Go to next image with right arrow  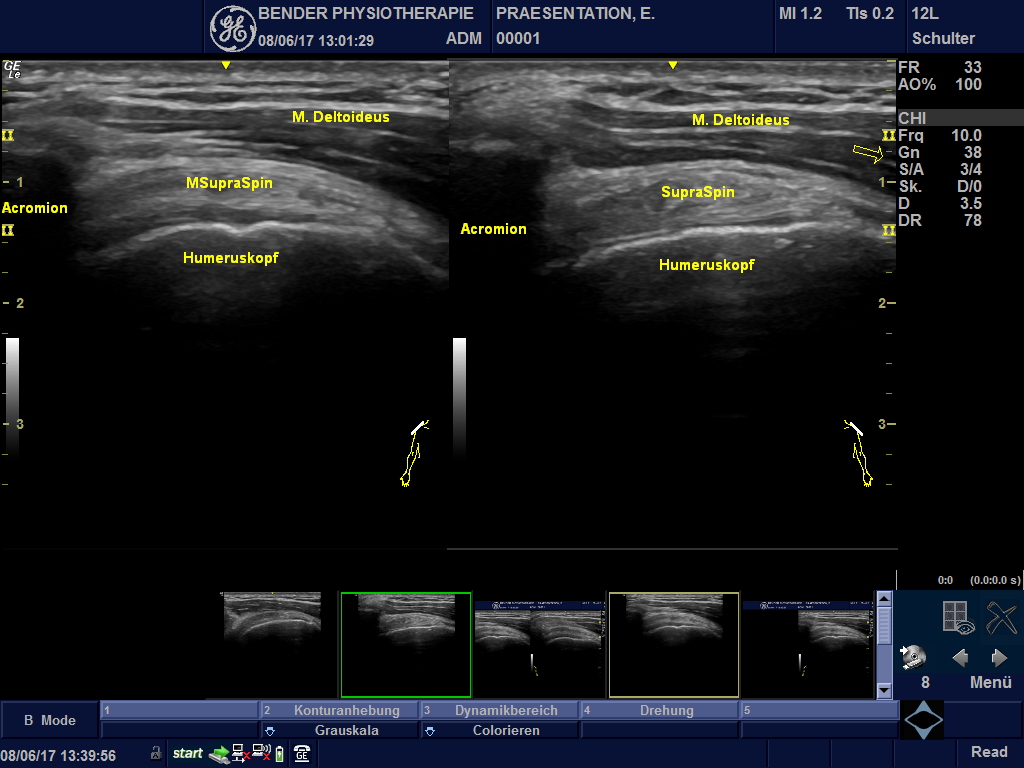click(998, 658)
